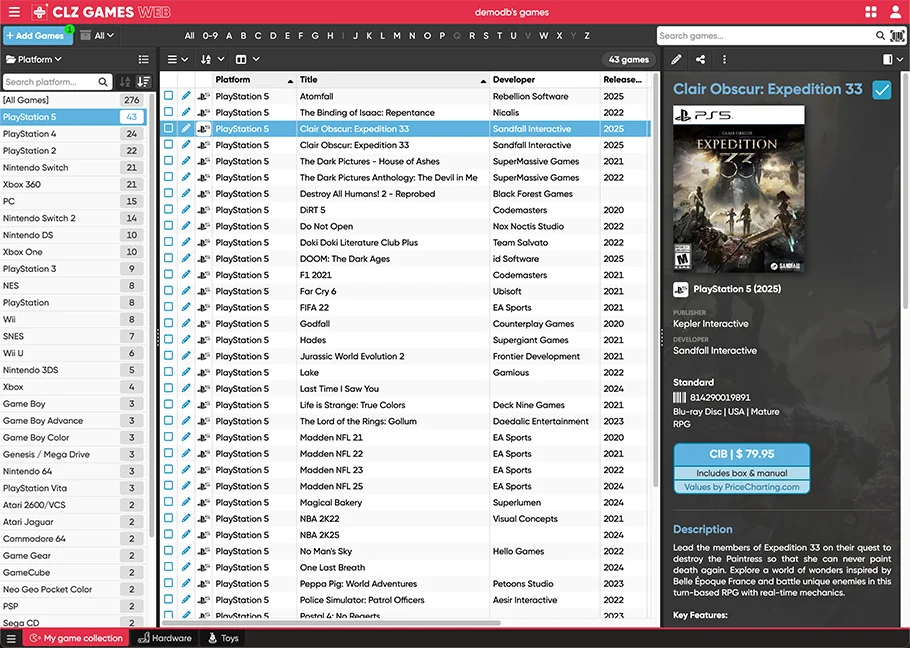Open the apps grid icon

click(871, 12)
